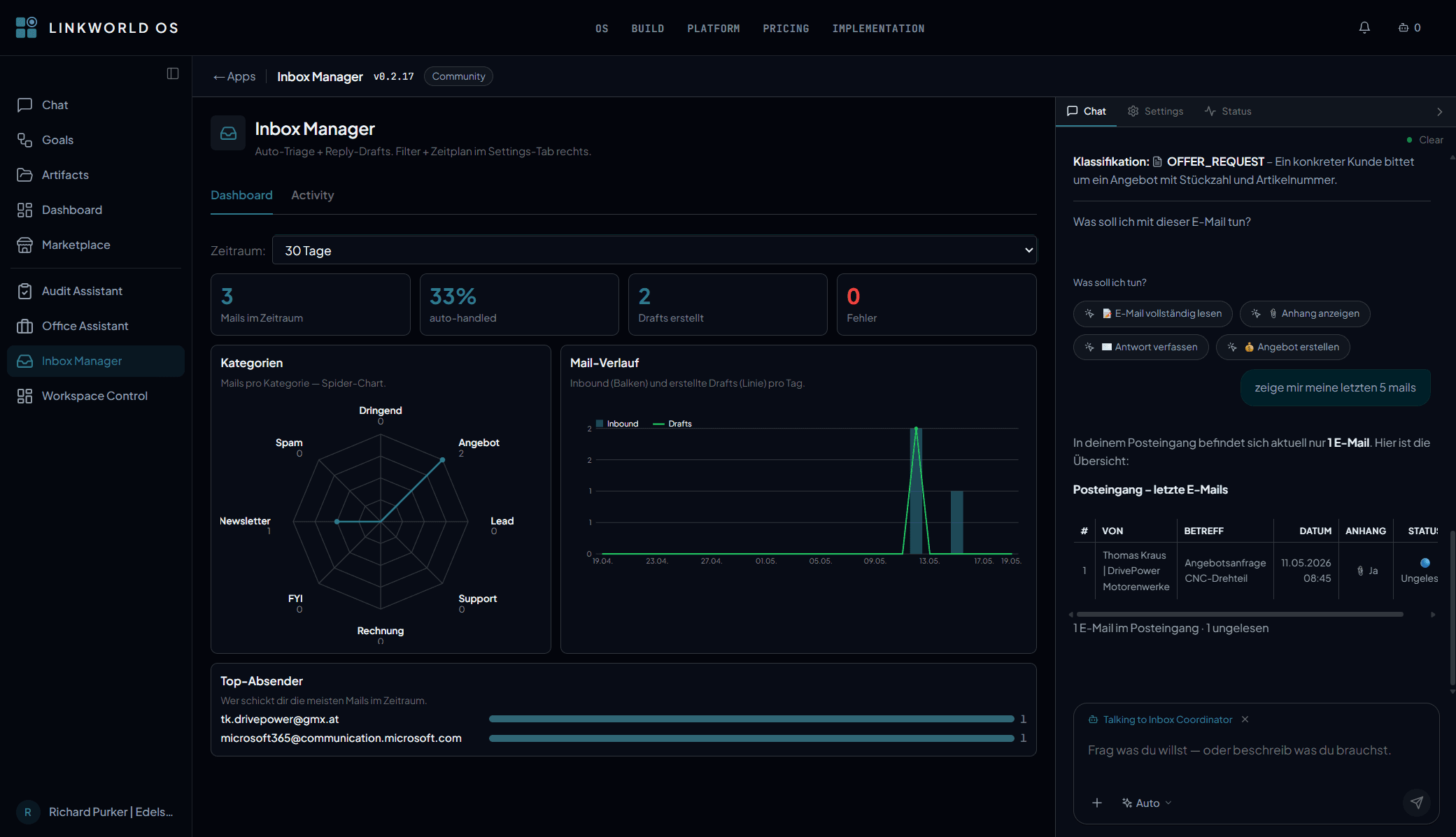Toggle the Inbound legend entry
Screen dimensions: 1456x837
(616, 424)
